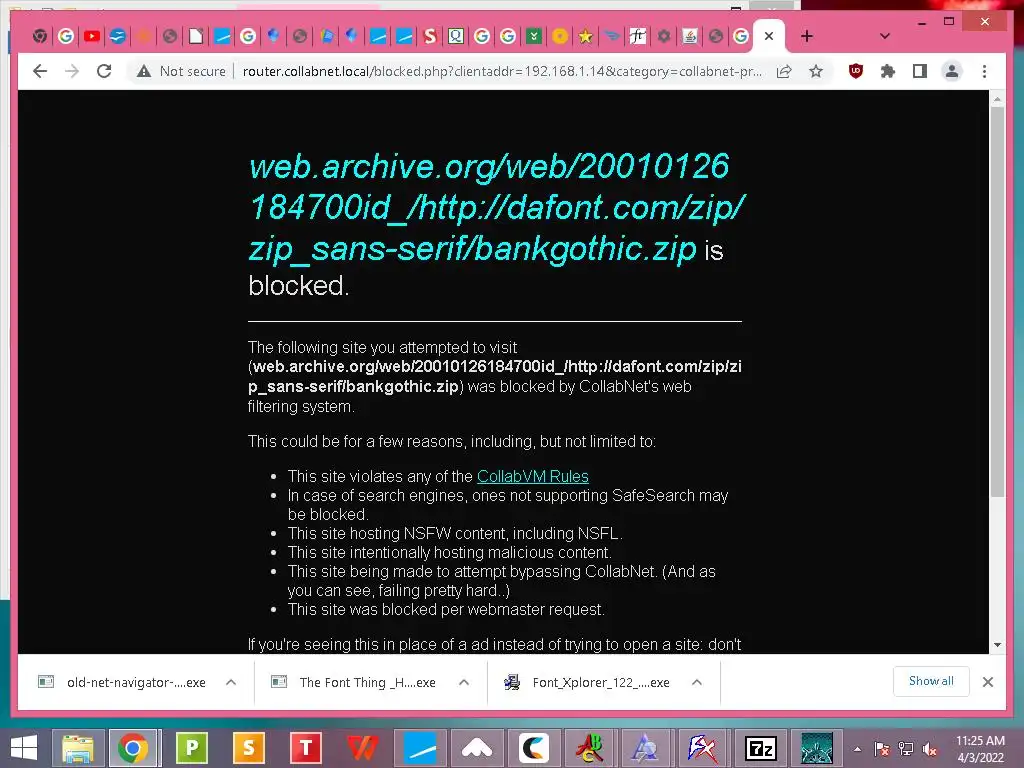Open the Chrome three-dot menu
The height and width of the screenshot is (768, 1024).
click(984, 71)
